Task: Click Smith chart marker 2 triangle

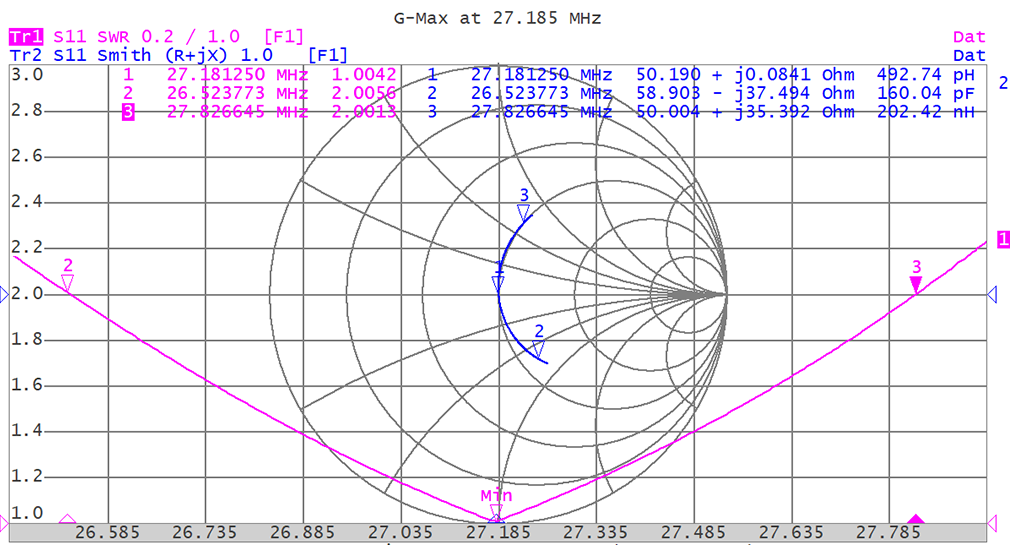Action: [538, 349]
